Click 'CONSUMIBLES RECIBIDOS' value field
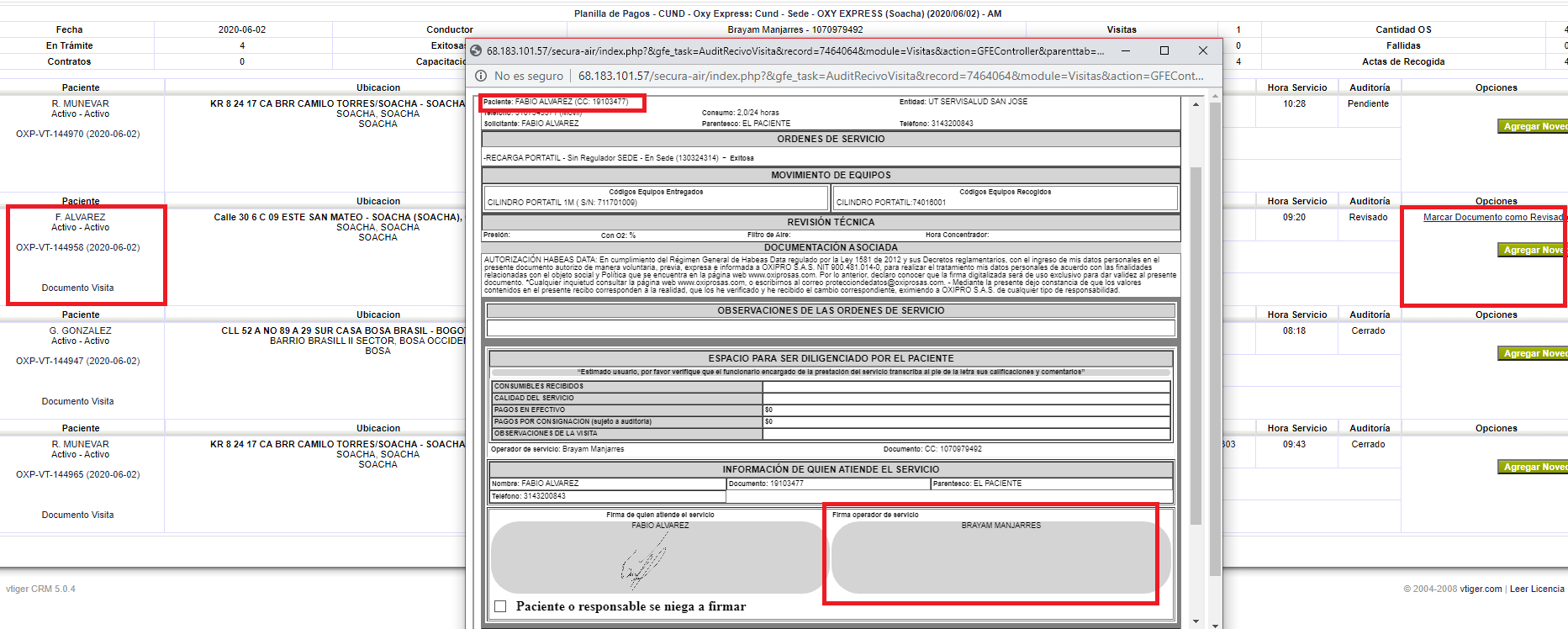The image size is (1568, 629). coord(966,387)
